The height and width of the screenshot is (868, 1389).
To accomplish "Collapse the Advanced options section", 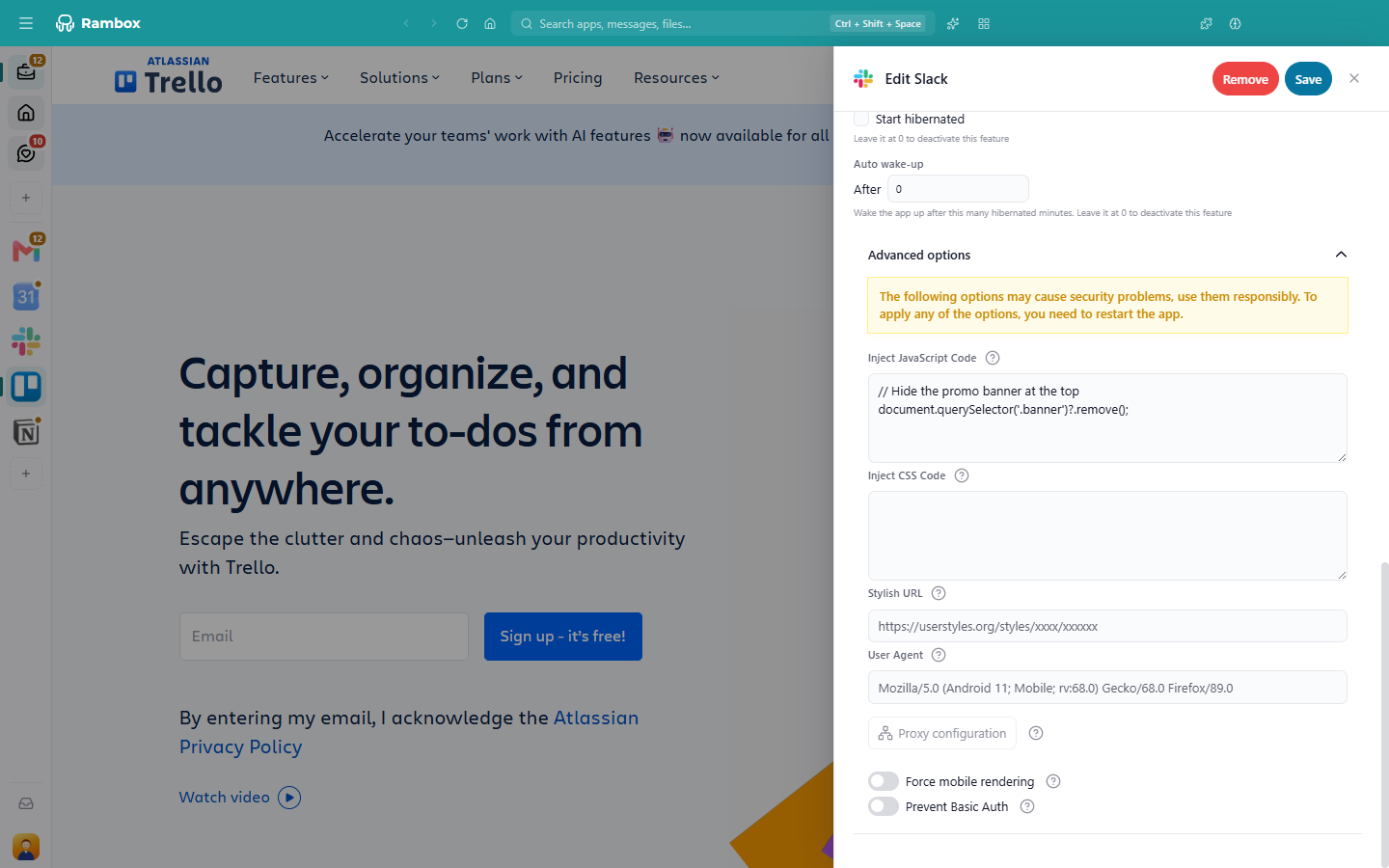I will 1341,255.
